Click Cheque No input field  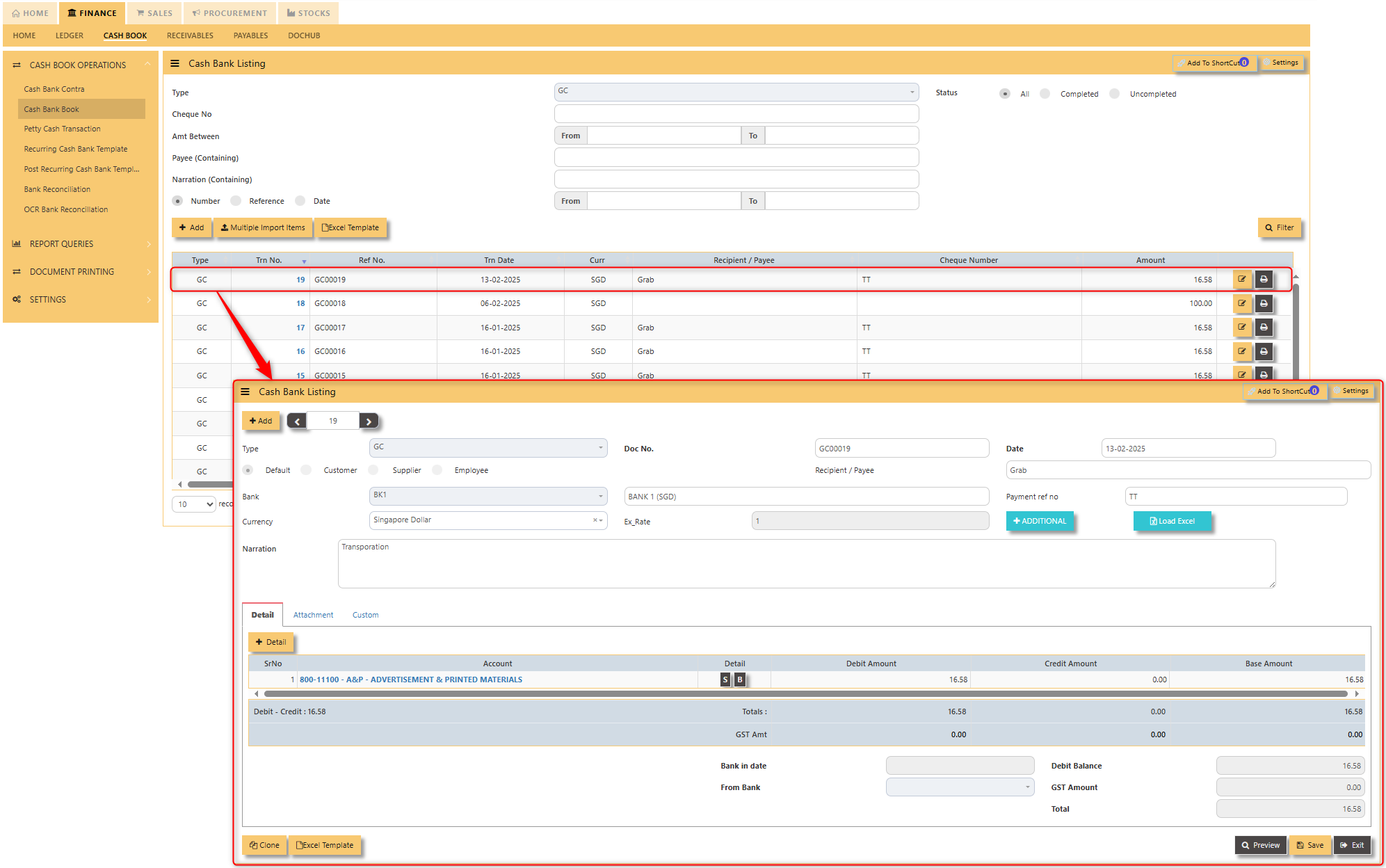click(x=736, y=113)
